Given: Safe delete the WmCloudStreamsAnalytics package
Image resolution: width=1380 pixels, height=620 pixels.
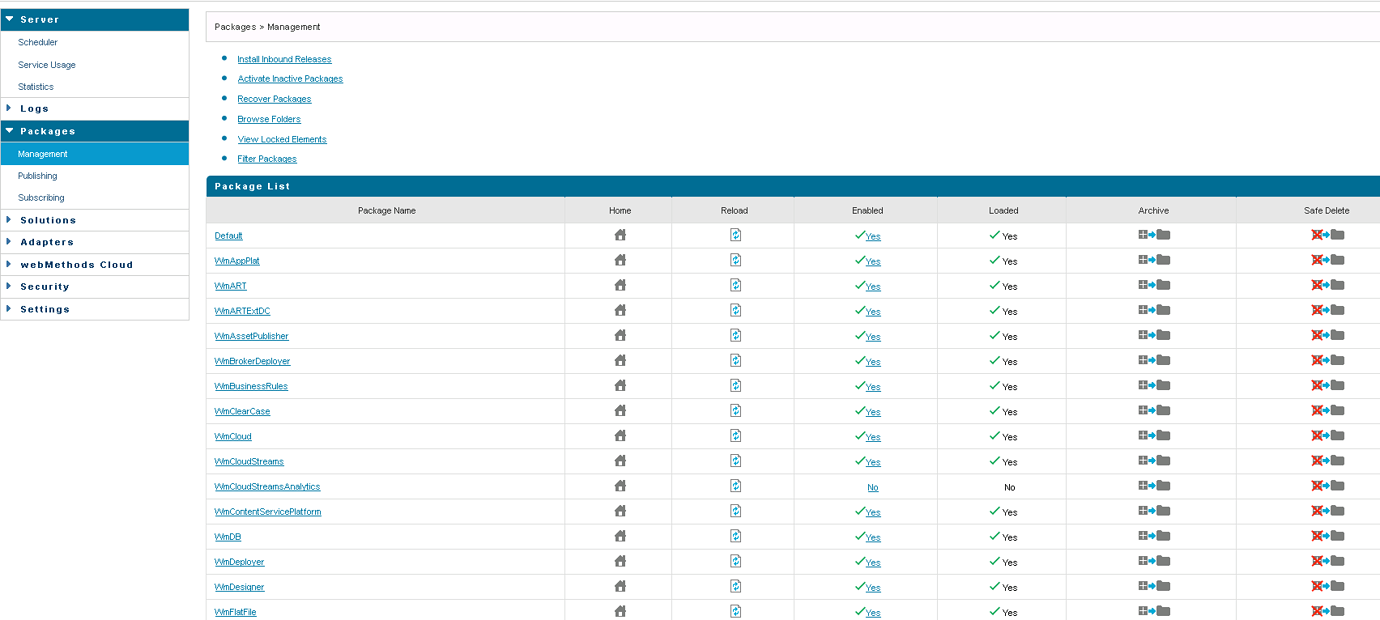Looking at the screenshot, I should [x=1328, y=486].
